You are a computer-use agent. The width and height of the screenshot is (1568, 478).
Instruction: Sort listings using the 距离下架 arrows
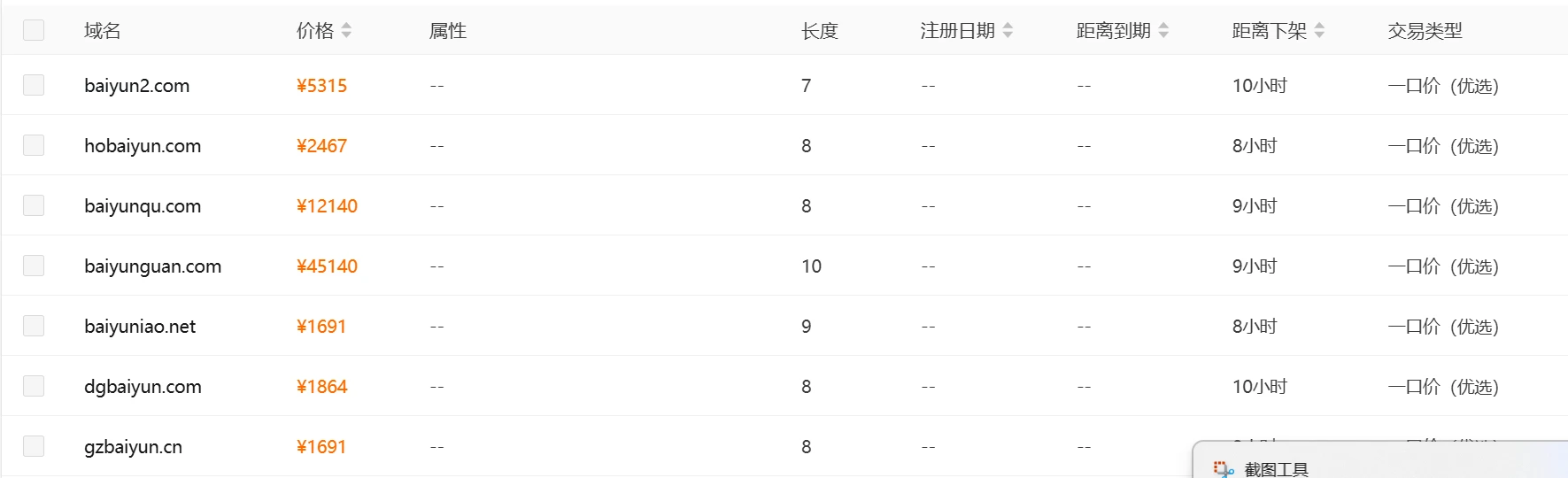[1319, 31]
